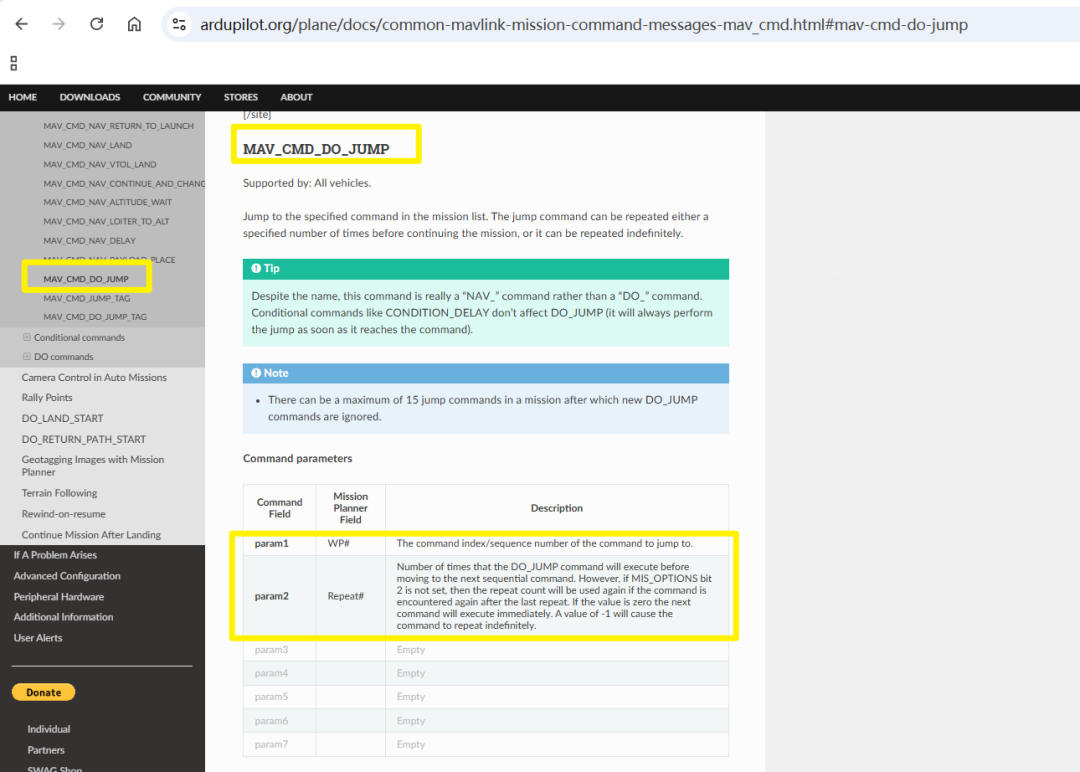
Task: Open the browser home icon
Action: point(134,24)
